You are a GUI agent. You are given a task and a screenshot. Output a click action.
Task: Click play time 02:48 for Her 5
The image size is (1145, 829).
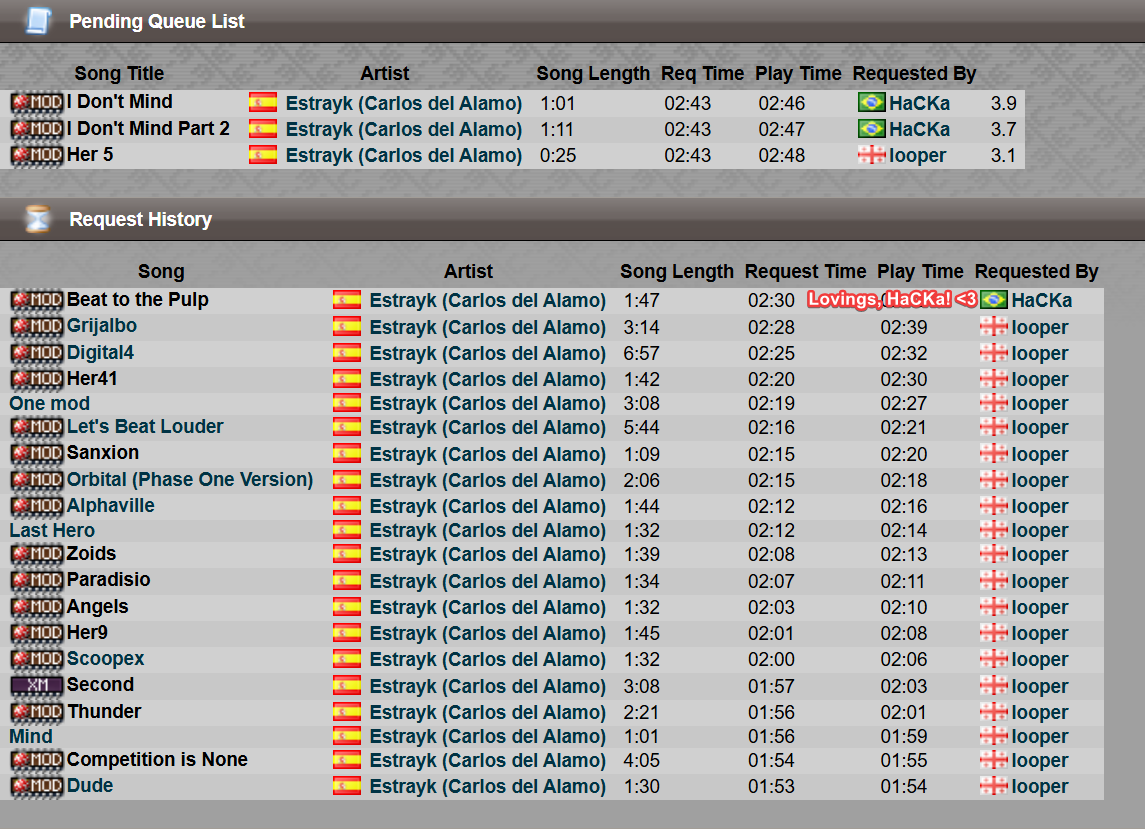[781, 156]
